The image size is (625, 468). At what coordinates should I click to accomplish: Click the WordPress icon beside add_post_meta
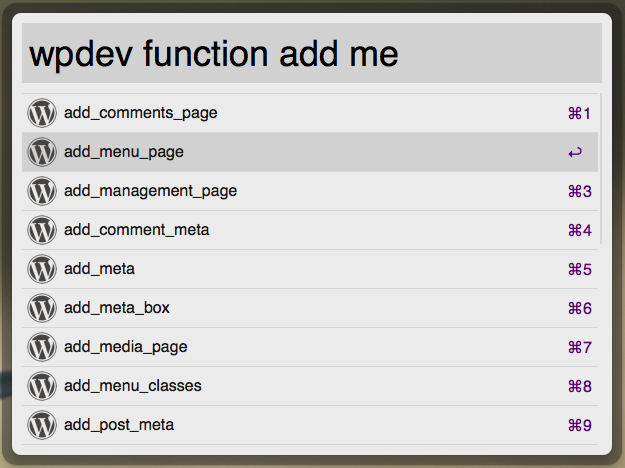pyautogui.click(x=42, y=425)
